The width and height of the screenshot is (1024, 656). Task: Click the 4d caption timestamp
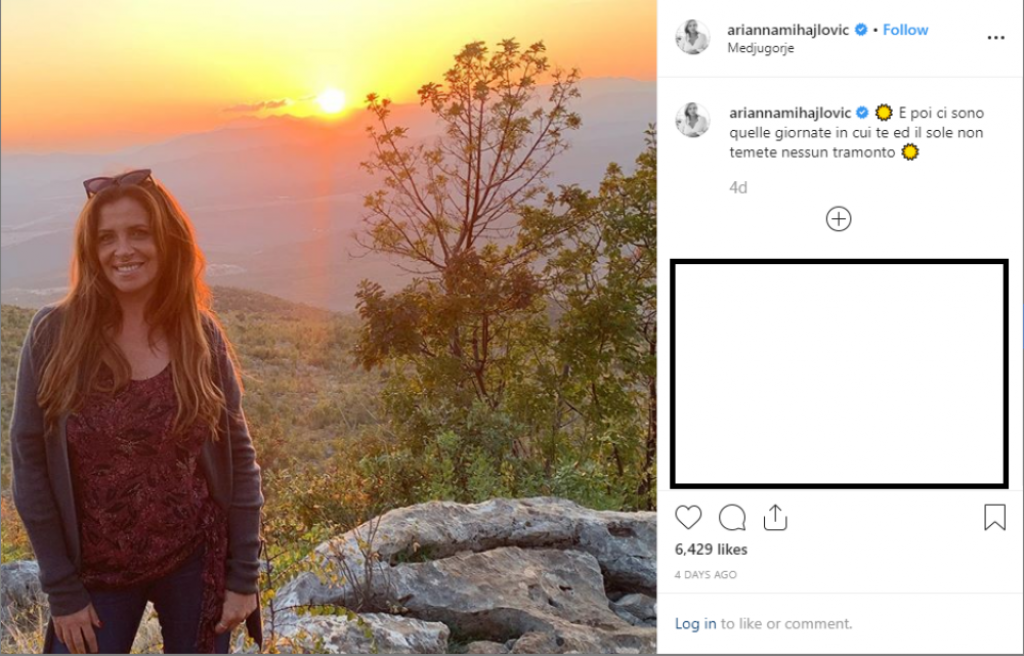pos(738,187)
